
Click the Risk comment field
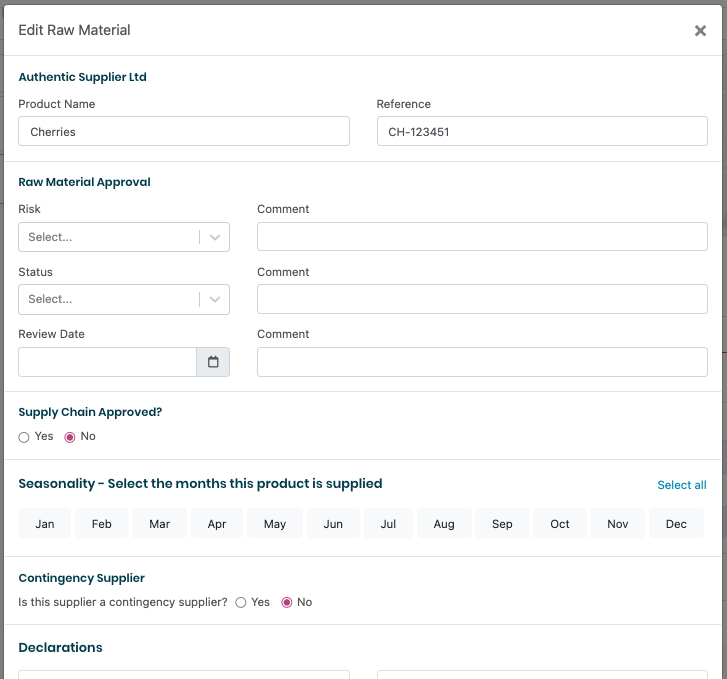482,237
